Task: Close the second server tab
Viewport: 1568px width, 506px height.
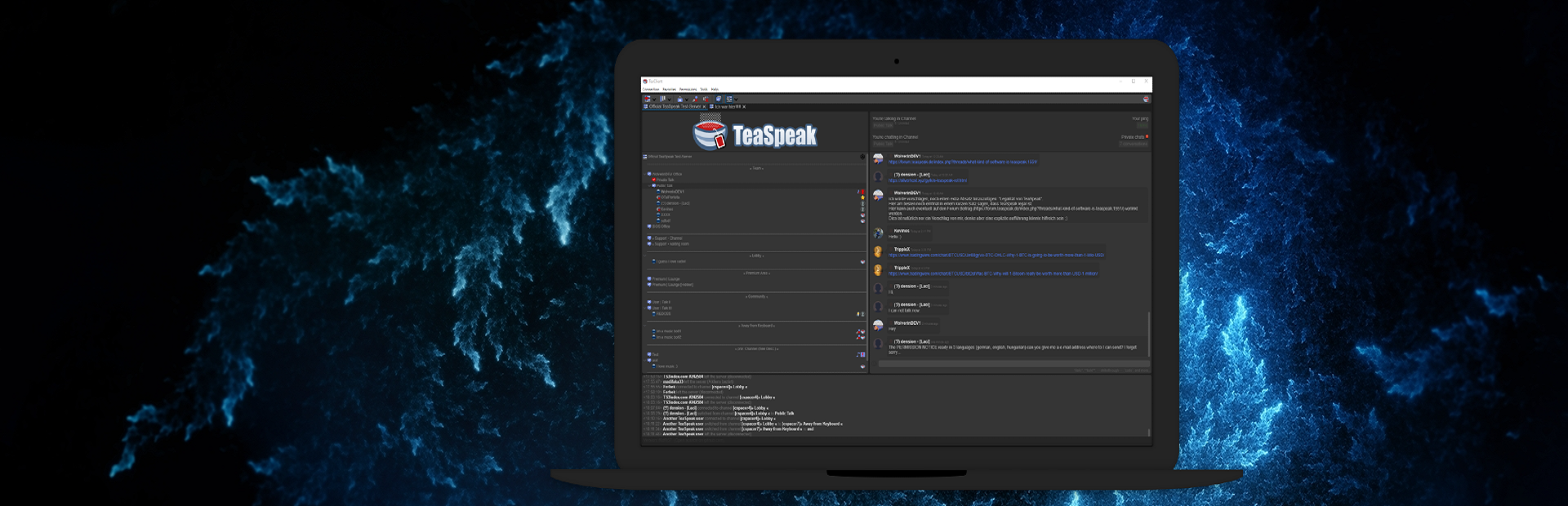Action: pos(744,107)
